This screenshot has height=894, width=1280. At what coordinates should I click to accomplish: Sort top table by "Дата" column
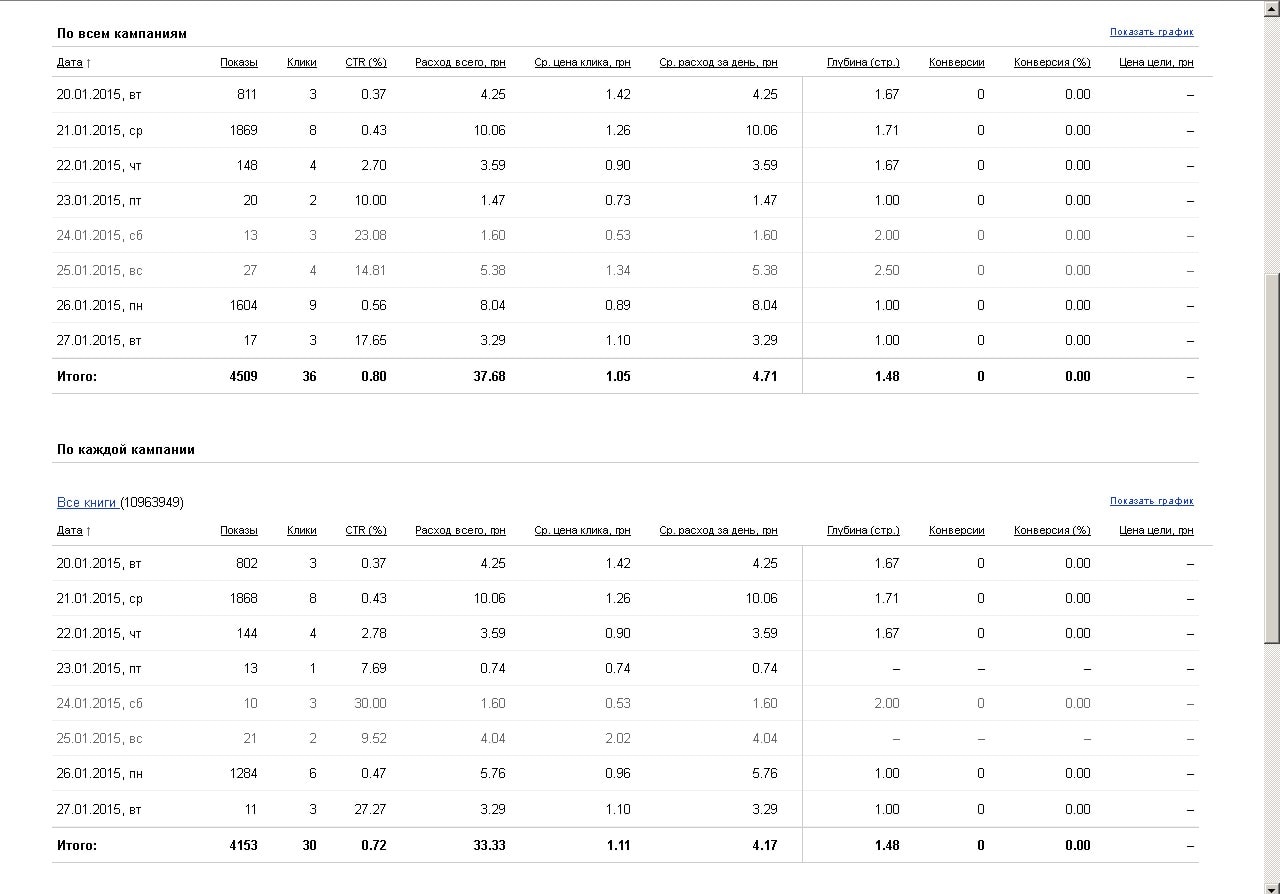(69, 62)
